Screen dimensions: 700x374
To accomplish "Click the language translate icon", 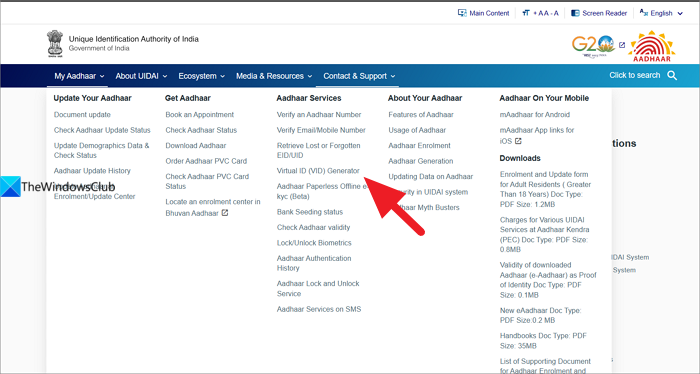I will point(644,12).
